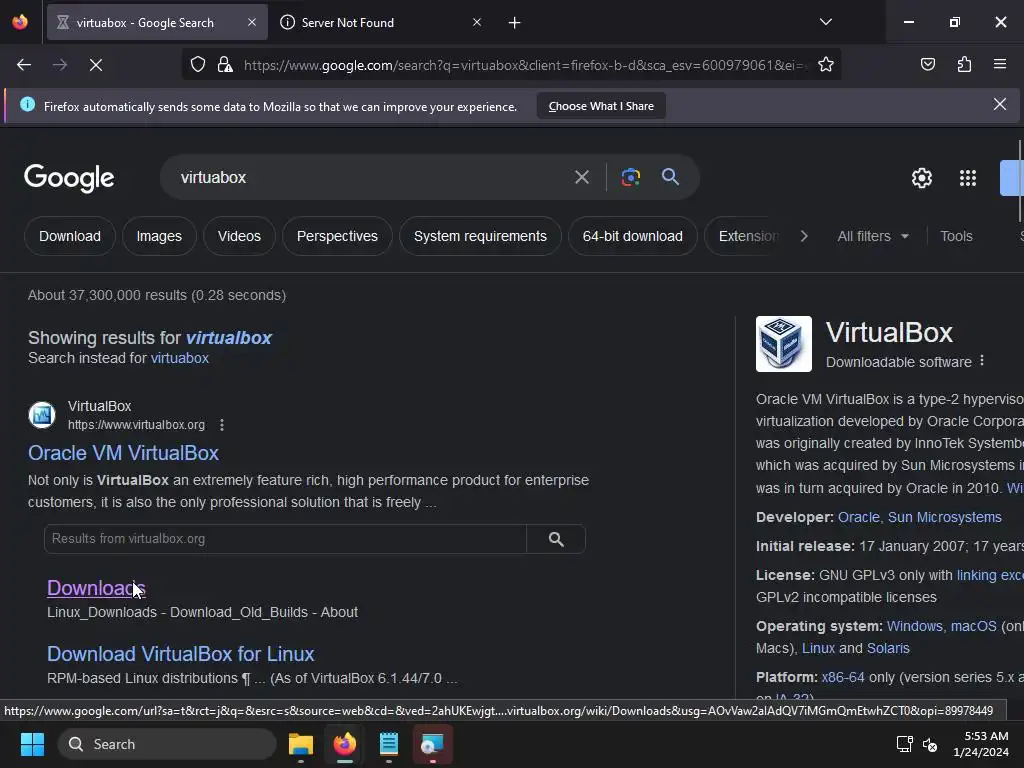Dismiss the Firefox data notification bar
The image size is (1024, 768).
[x=1000, y=104]
